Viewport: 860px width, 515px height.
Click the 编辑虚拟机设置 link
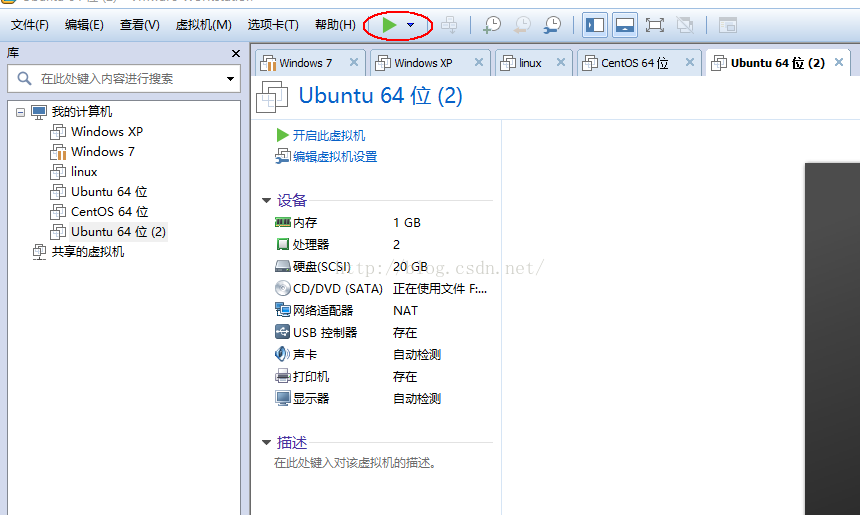click(335, 157)
